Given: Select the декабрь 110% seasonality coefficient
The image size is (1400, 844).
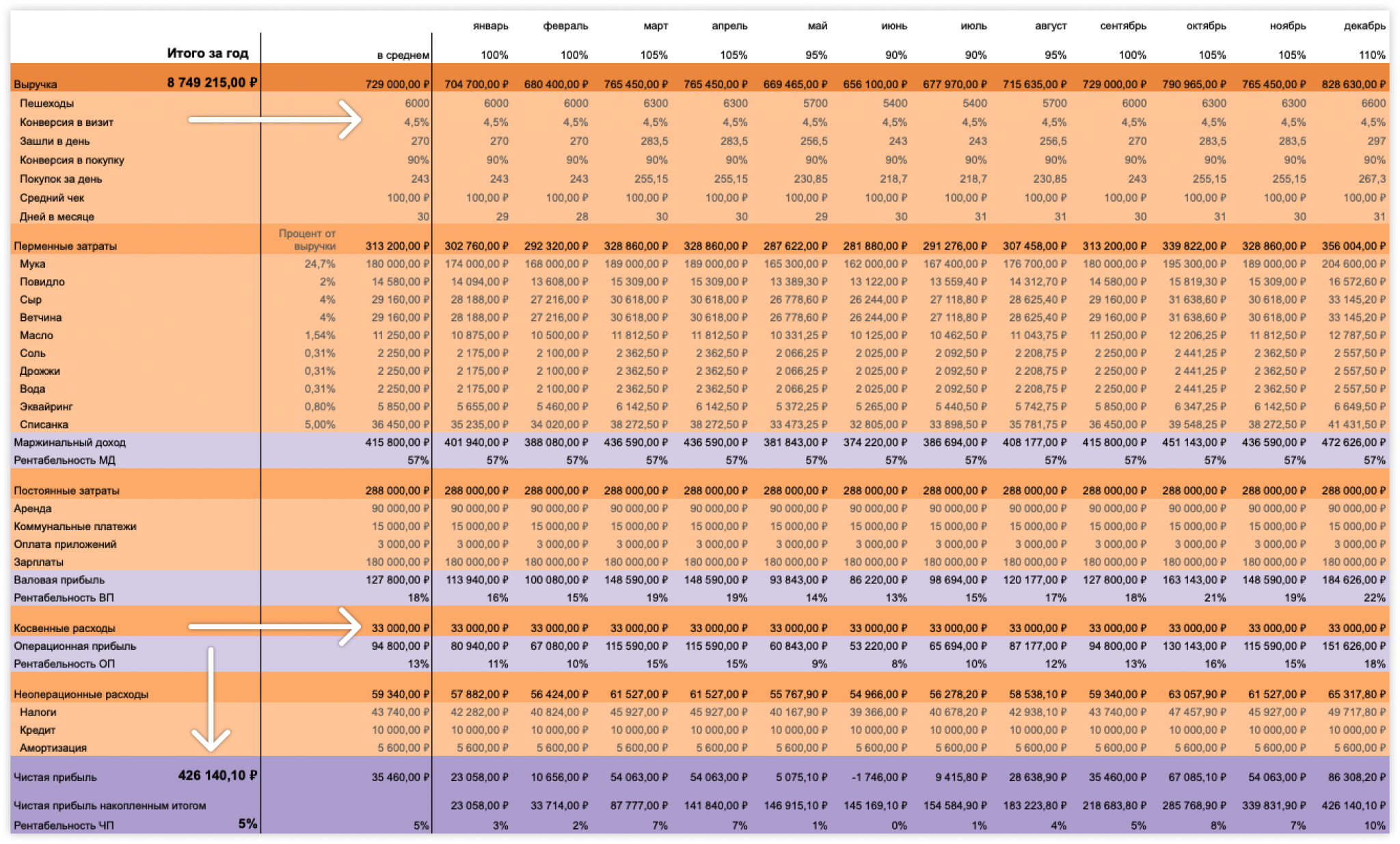Looking at the screenshot, I should pos(1371,55).
